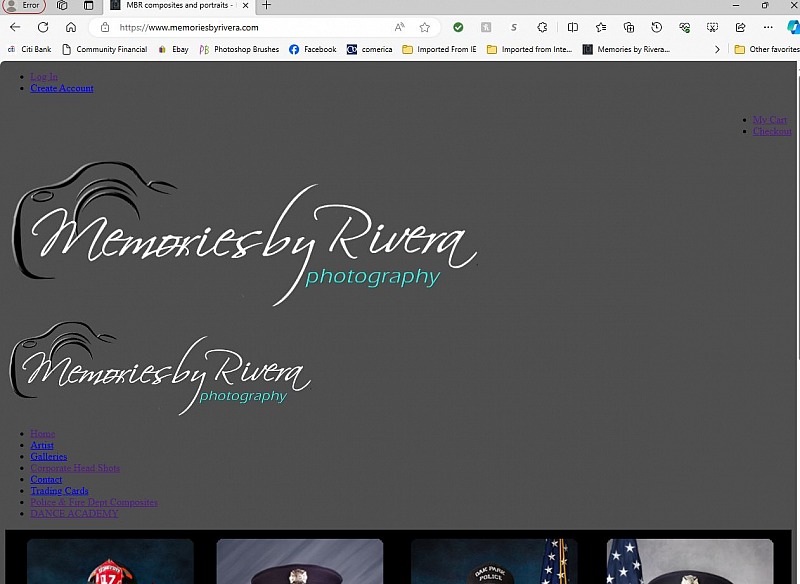Open the Error profile button
The height and width of the screenshot is (584, 800).
24,6
